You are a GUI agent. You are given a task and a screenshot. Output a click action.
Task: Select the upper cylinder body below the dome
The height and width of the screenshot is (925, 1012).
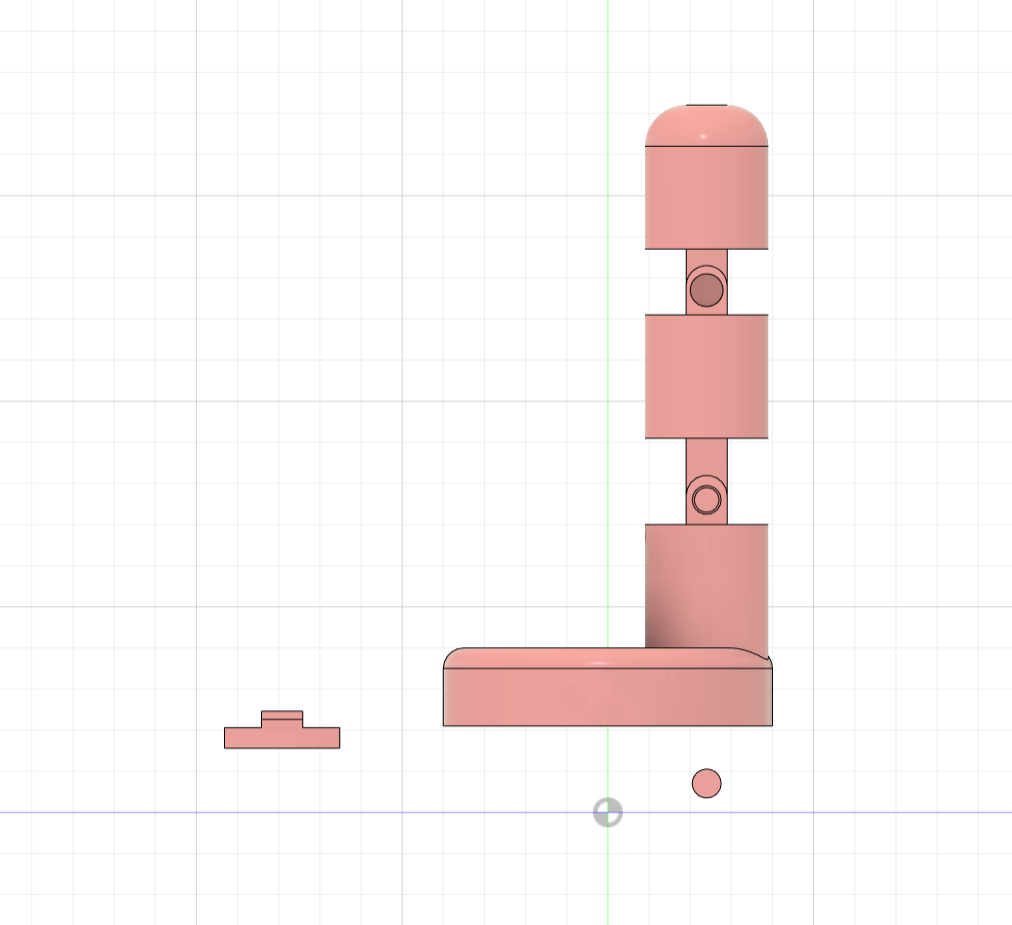[706, 198]
